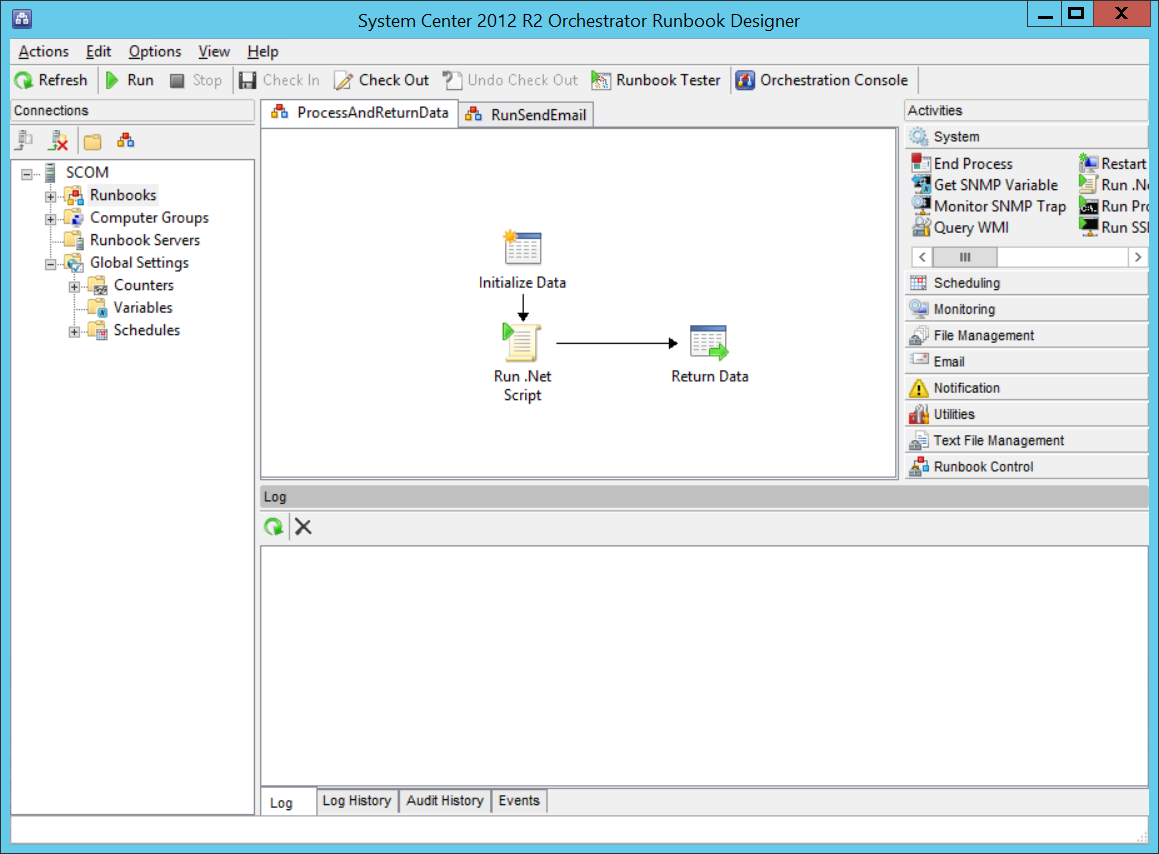1159x854 pixels.
Task: Select the Initialize Data activity icon
Action: pyautogui.click(x=522, y=248)
